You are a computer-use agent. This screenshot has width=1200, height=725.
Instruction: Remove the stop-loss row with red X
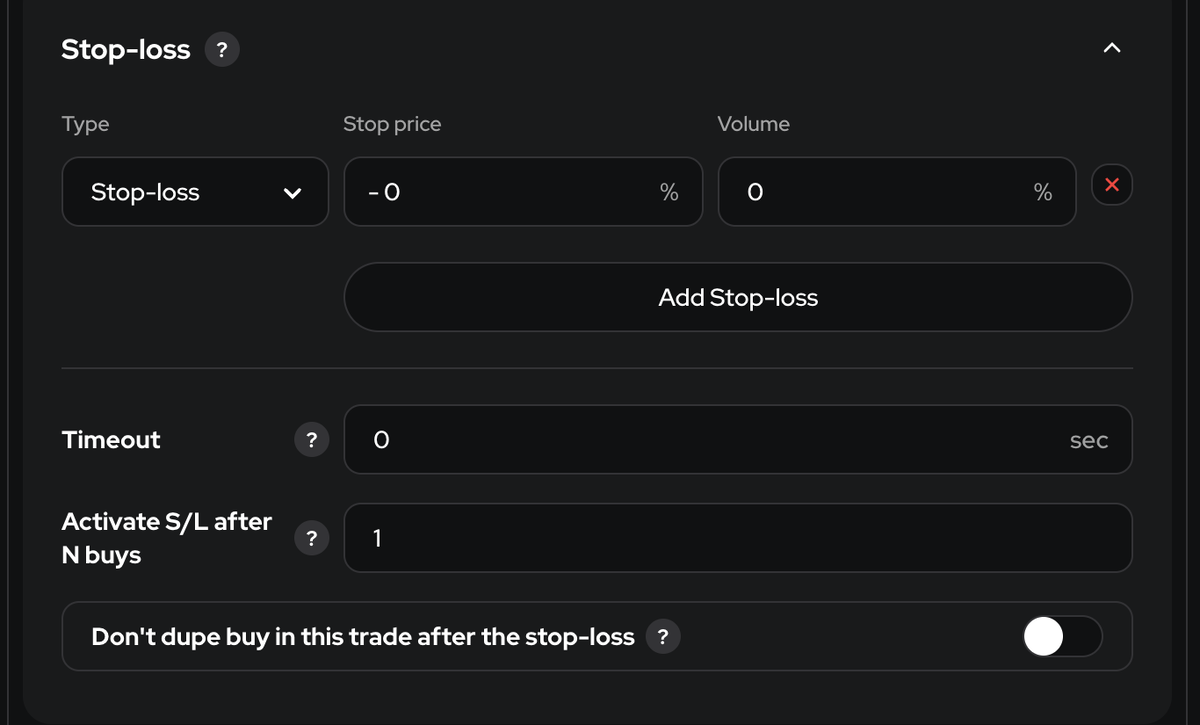1112,185
